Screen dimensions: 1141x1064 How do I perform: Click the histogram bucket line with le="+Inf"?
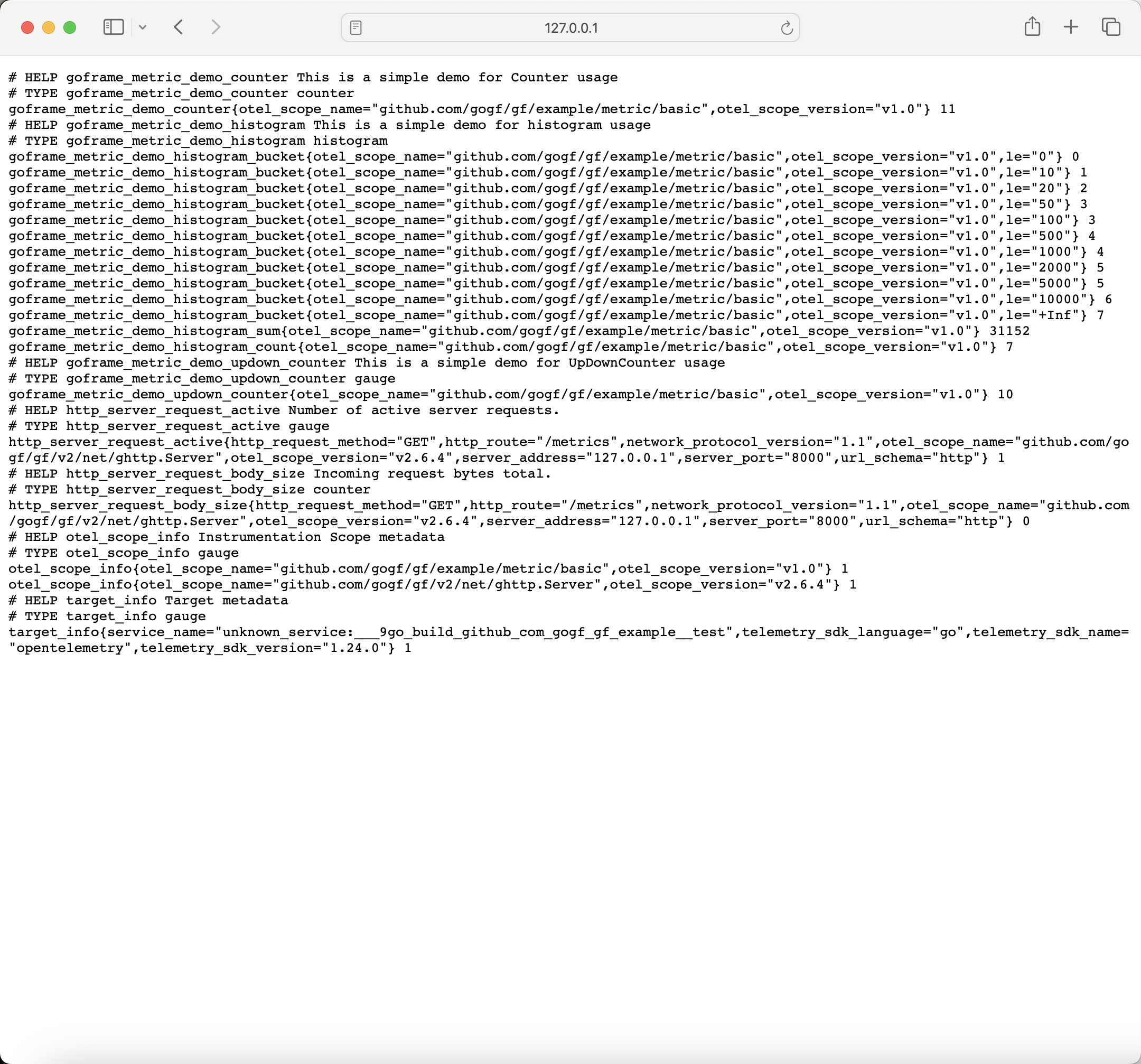(x=556, y=315)
